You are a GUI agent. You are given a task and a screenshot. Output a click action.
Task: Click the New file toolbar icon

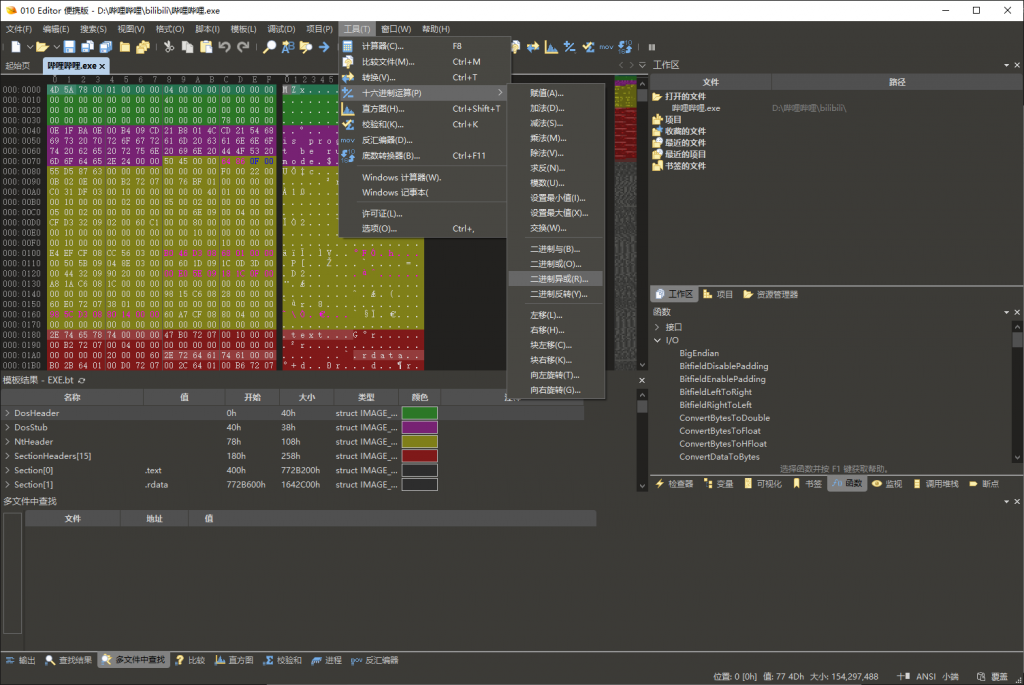[x=15, y=47]
